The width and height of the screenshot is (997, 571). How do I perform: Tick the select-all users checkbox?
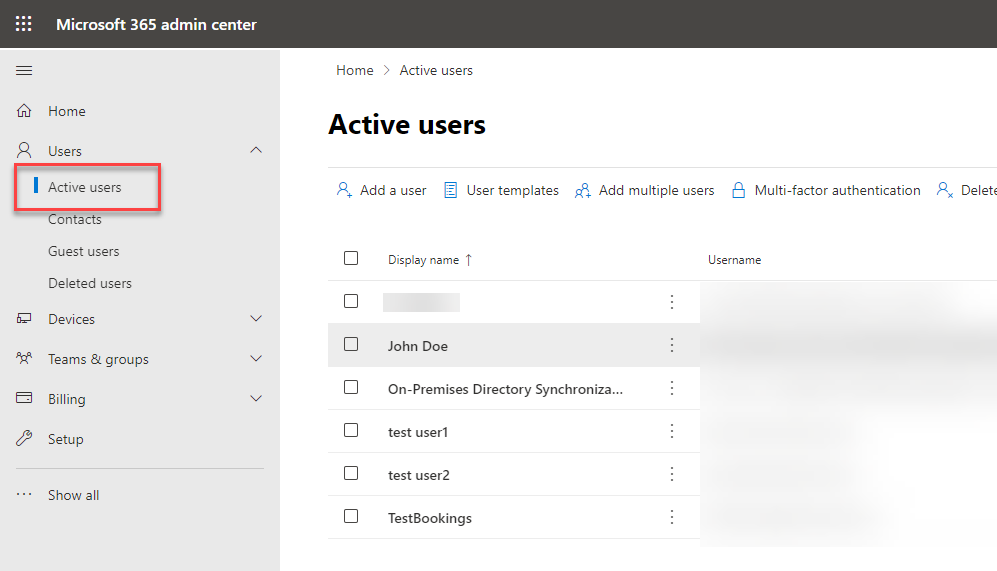[x=351, y=258]
